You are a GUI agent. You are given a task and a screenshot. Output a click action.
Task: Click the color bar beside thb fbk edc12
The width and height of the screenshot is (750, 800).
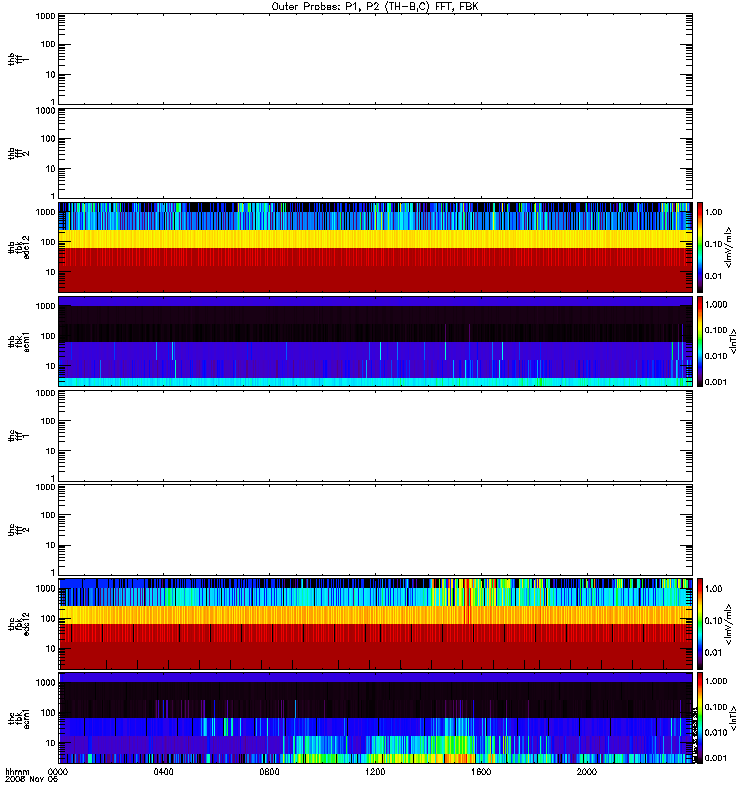700,247
